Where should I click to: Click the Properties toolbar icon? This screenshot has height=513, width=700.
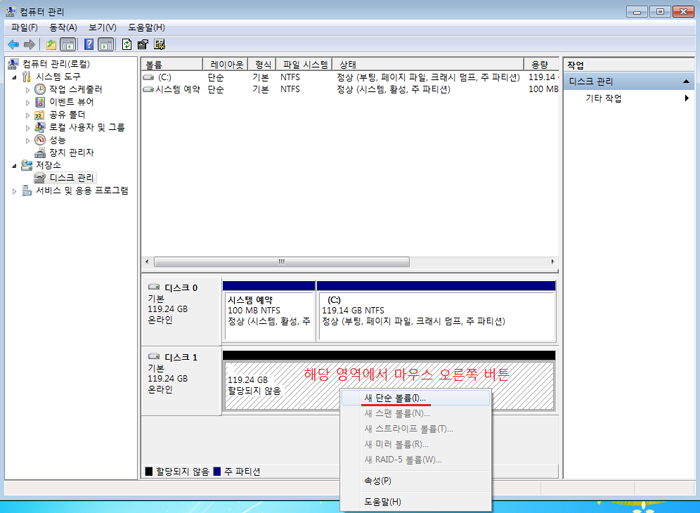pos(143,45)
